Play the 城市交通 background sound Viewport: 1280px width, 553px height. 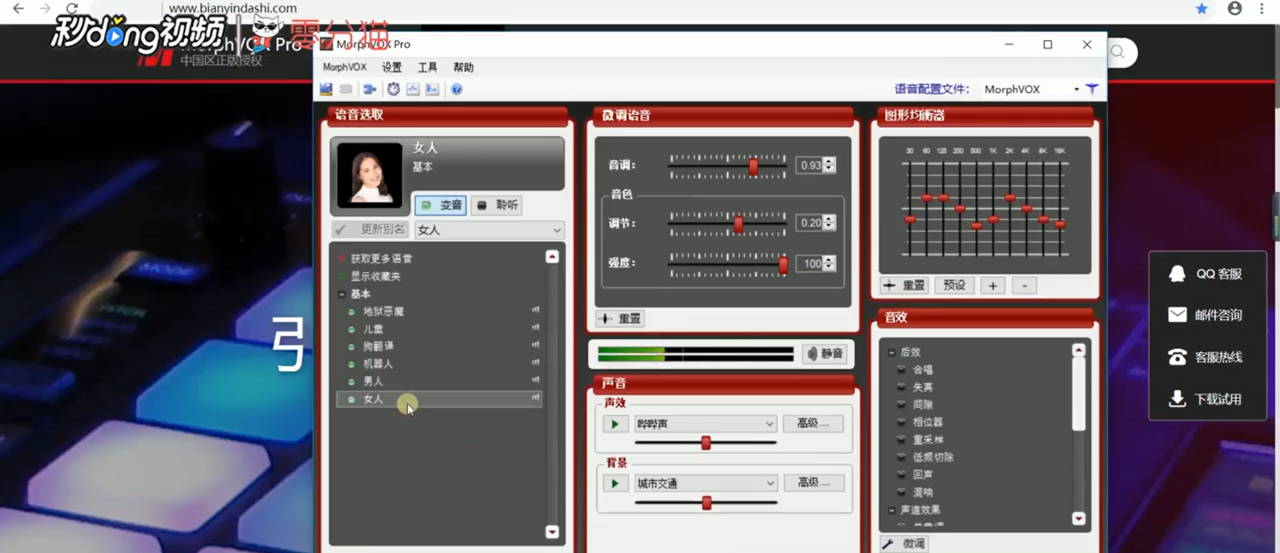tap(614, 483)
